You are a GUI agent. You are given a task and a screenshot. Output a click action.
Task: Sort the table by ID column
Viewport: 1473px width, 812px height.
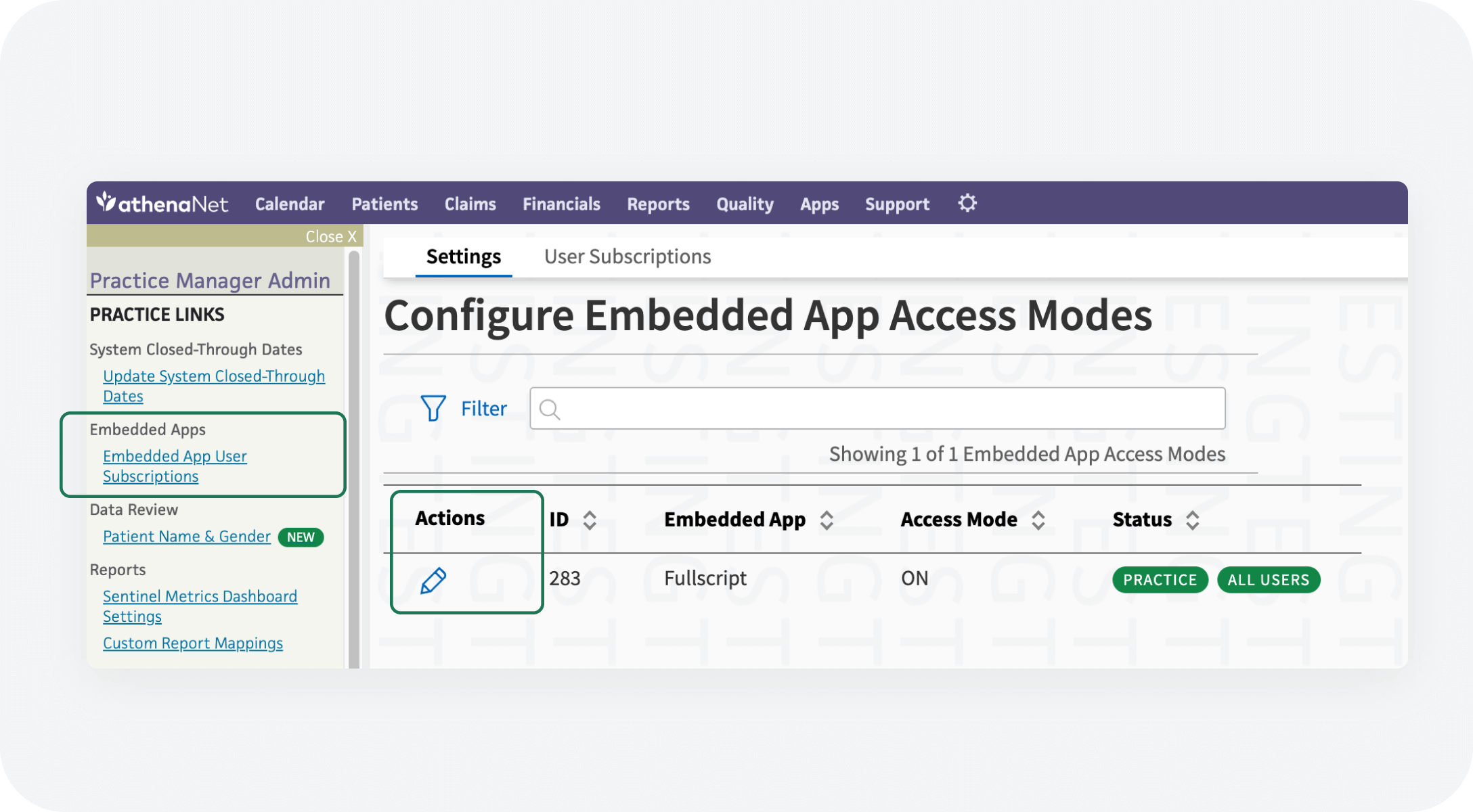click(590, 519)
